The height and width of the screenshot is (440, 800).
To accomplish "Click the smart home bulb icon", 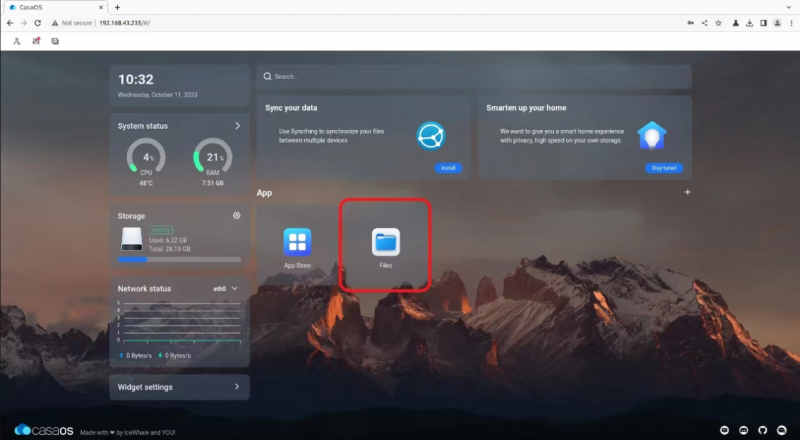I will pyautogui.click(x=652, y=136).
